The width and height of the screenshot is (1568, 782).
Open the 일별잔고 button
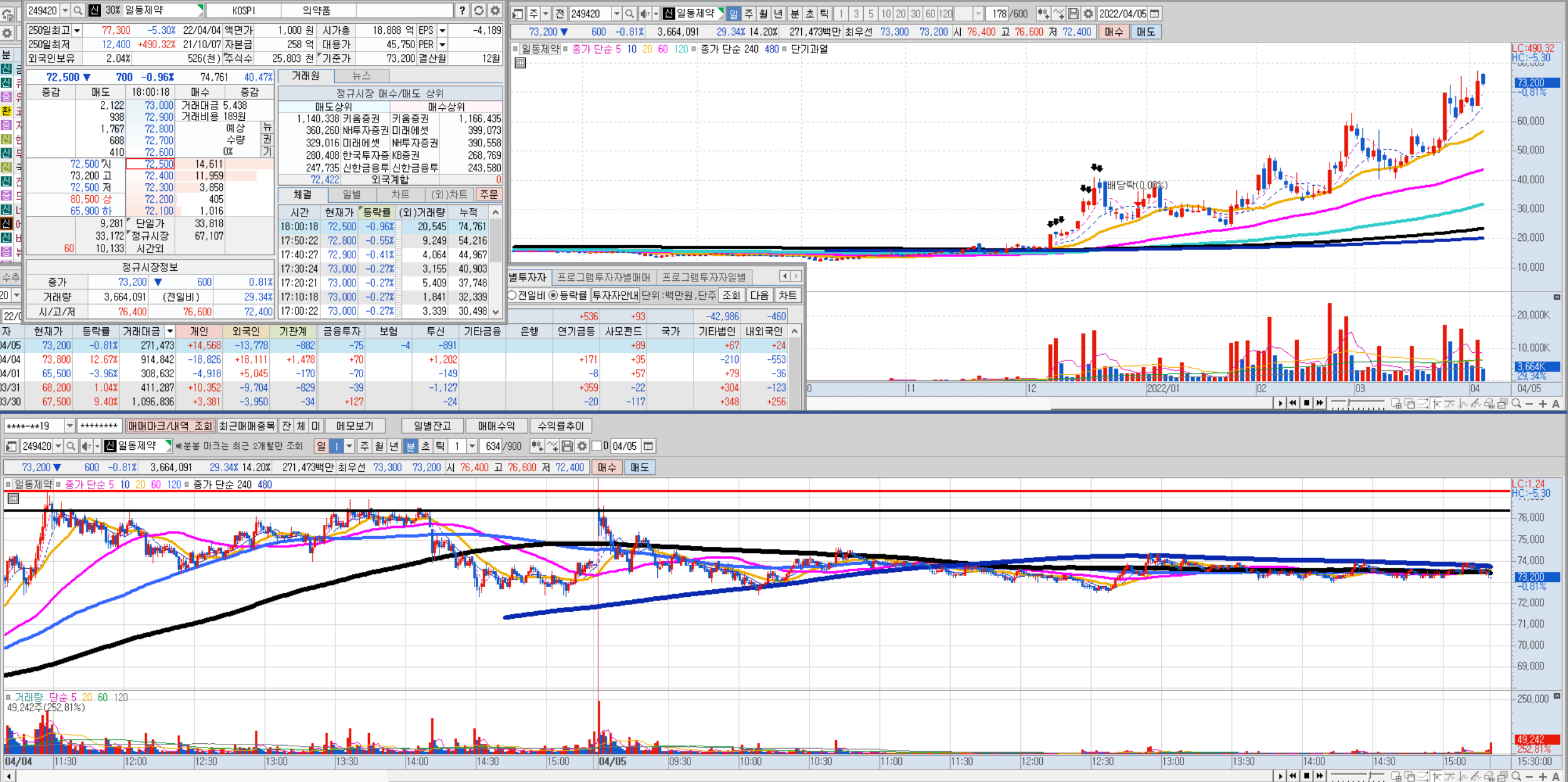click(432, 426)
